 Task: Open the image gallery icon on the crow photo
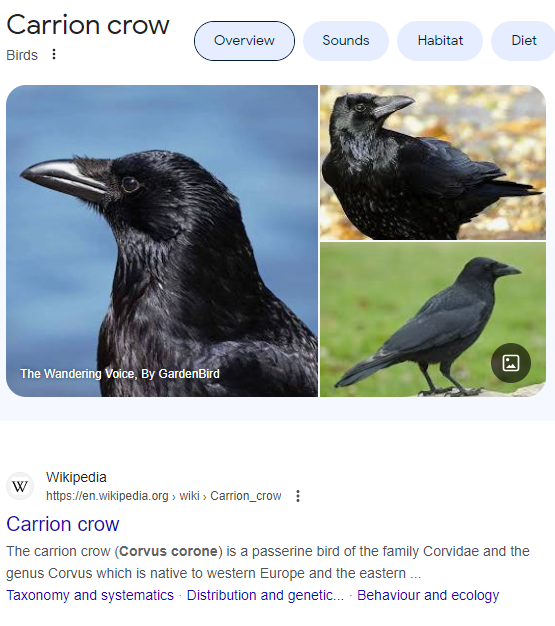pyautogui.click(x=511, y=363)
